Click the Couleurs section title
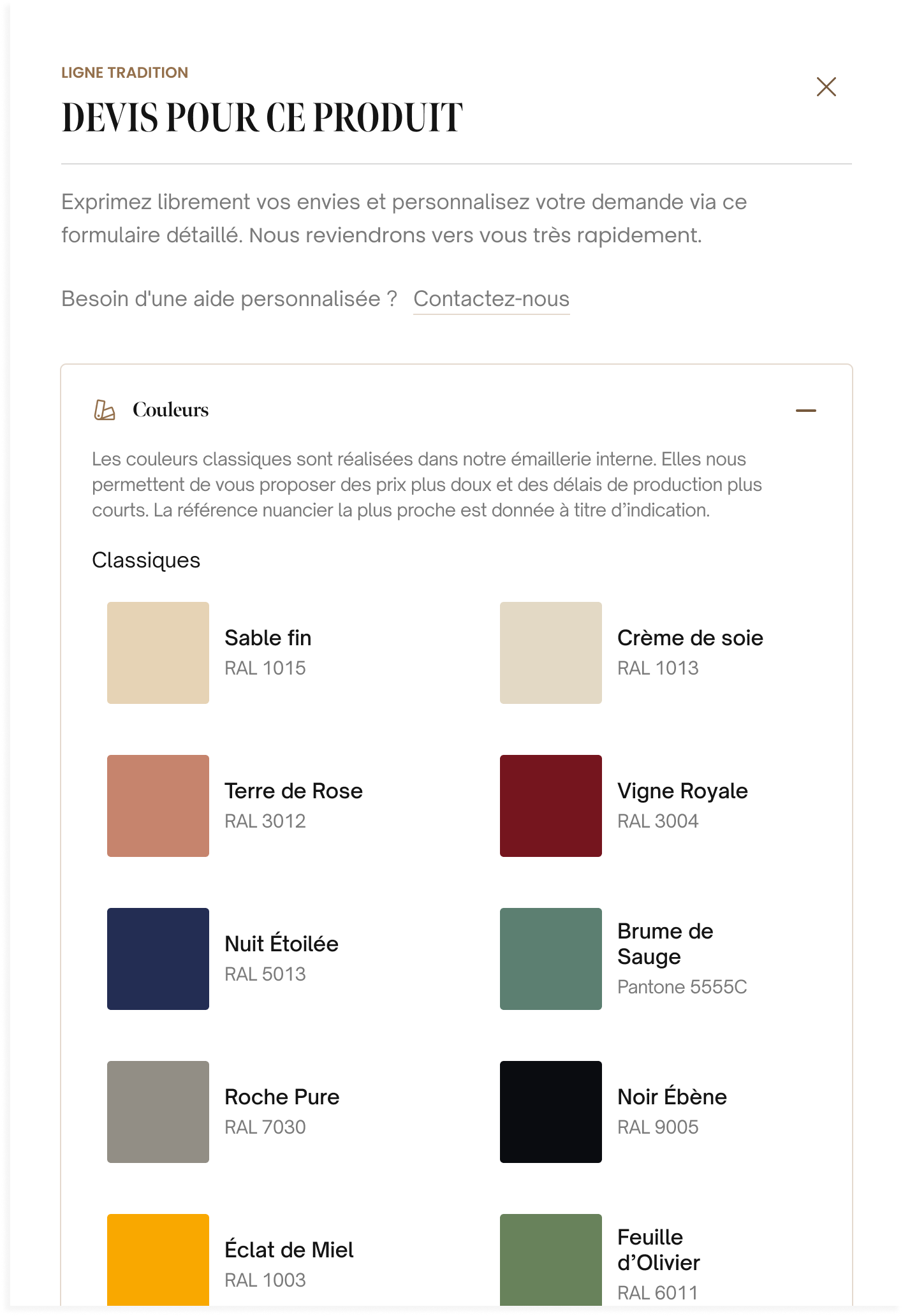 pos(170,410)
